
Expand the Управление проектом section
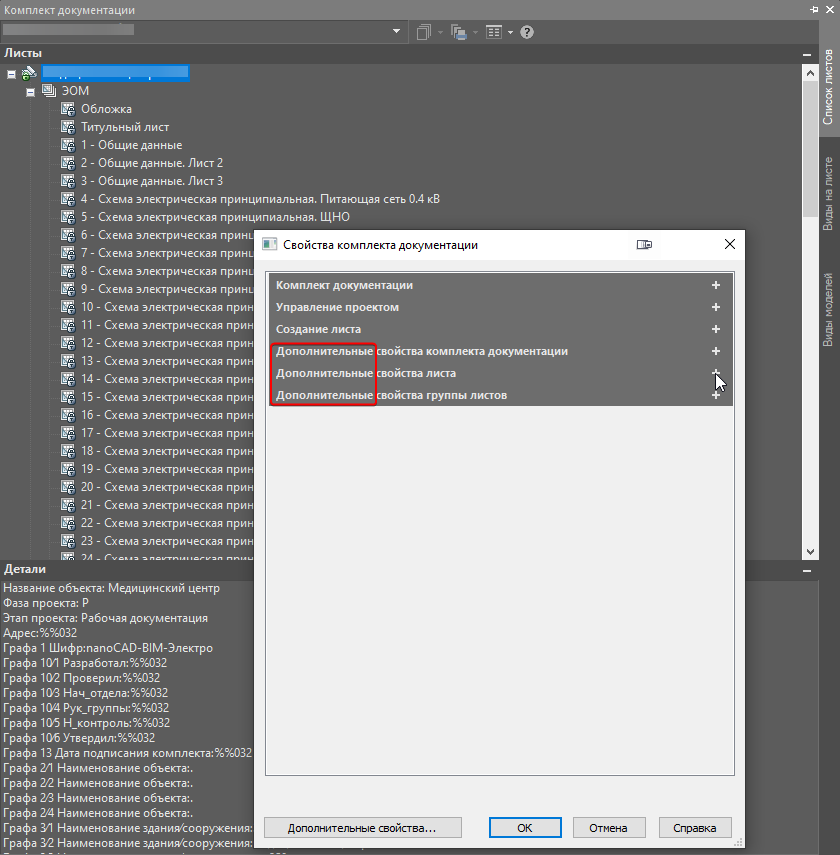click(x=716, y=307)
